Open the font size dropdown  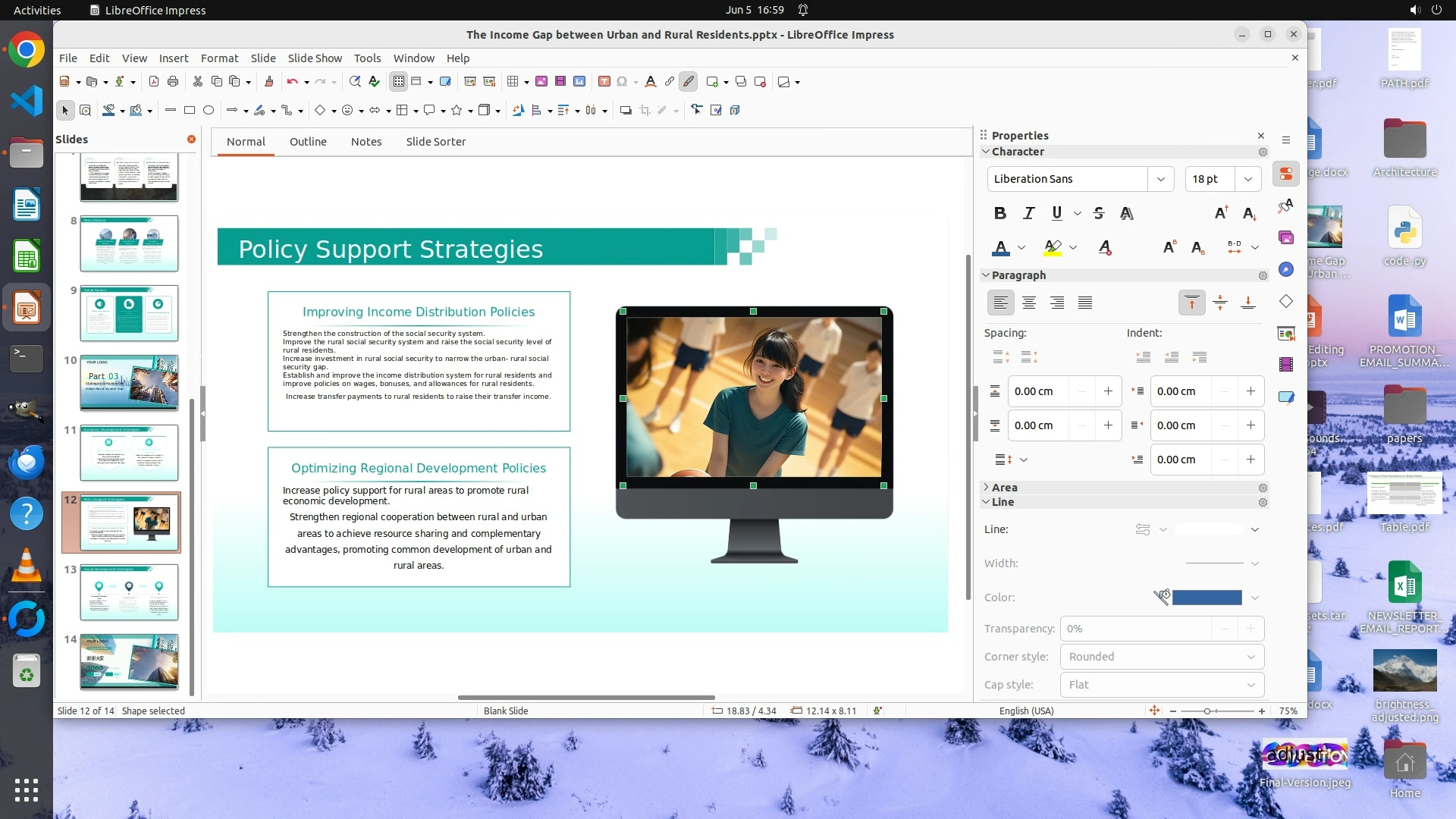1247,179
